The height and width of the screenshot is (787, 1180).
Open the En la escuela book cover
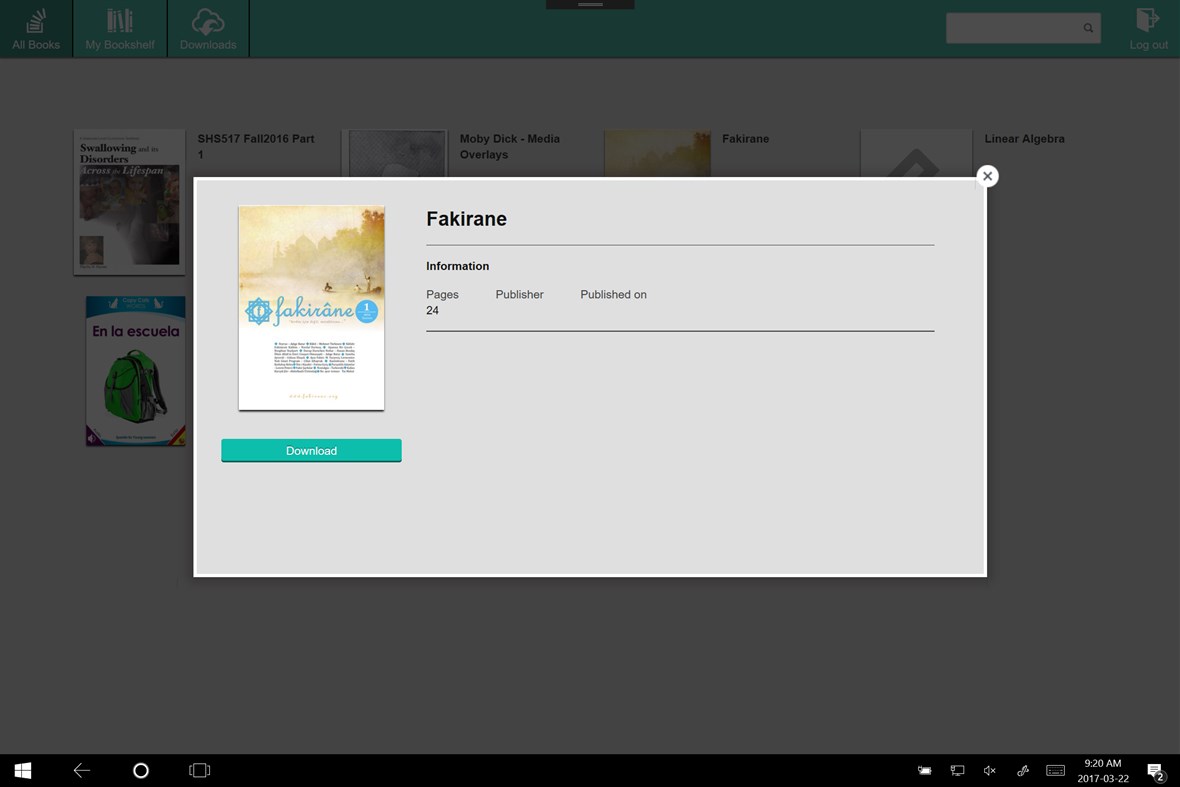(135, 371)
